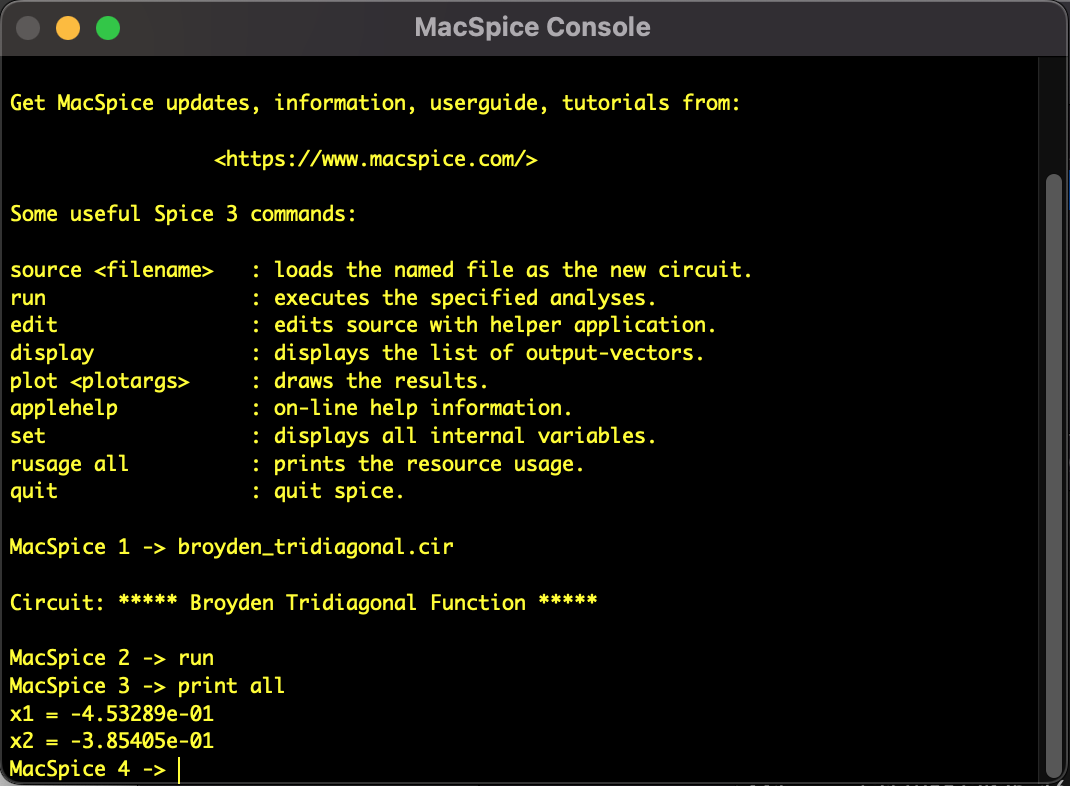Place cursor at the MacSpice 4 prompt
1070x786 pixels.
point(180,769)
